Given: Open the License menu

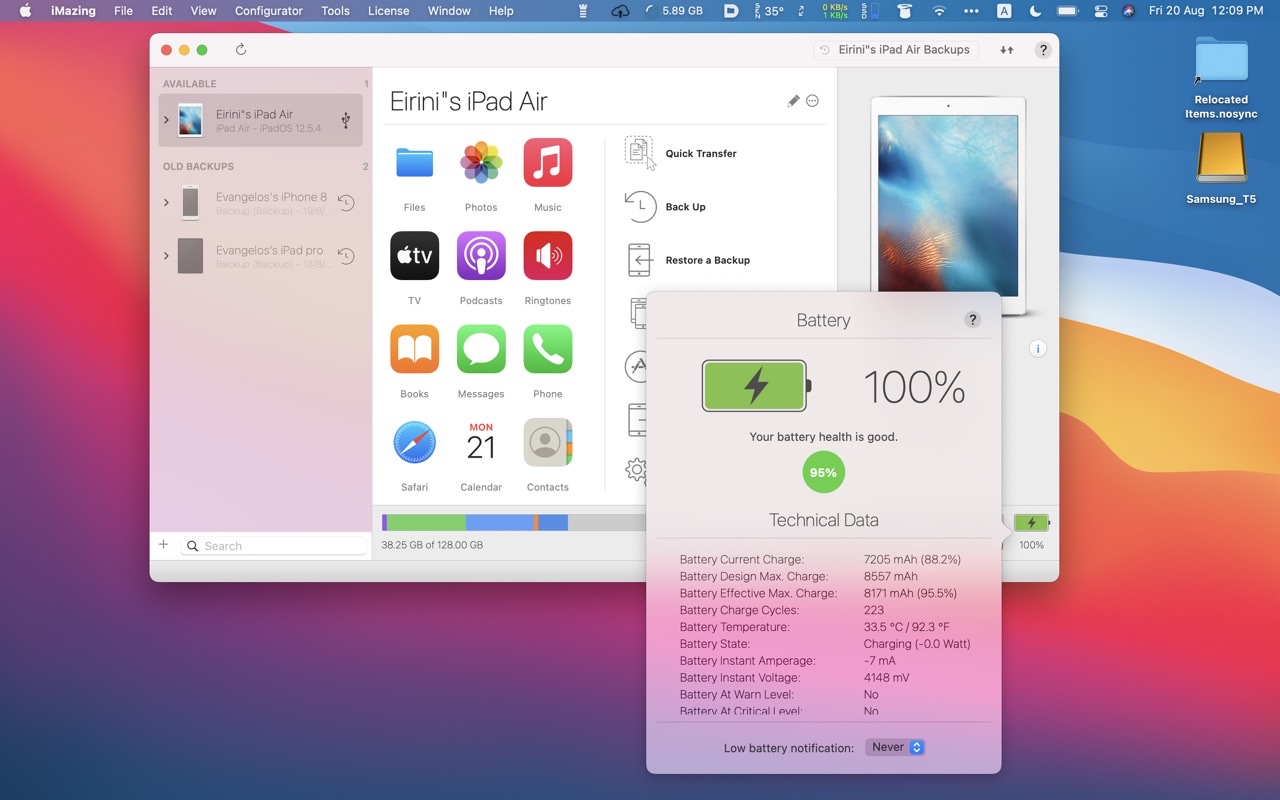Looking at the screenshot, I should [388, 11].
